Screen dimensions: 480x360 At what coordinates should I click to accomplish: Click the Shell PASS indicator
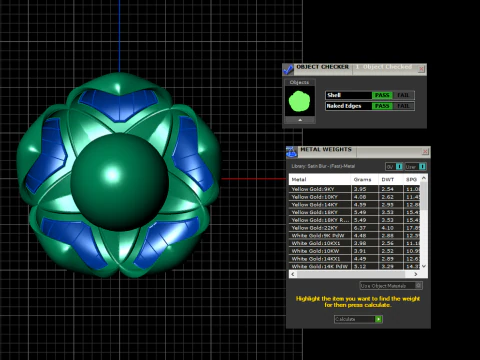(382, 95)
